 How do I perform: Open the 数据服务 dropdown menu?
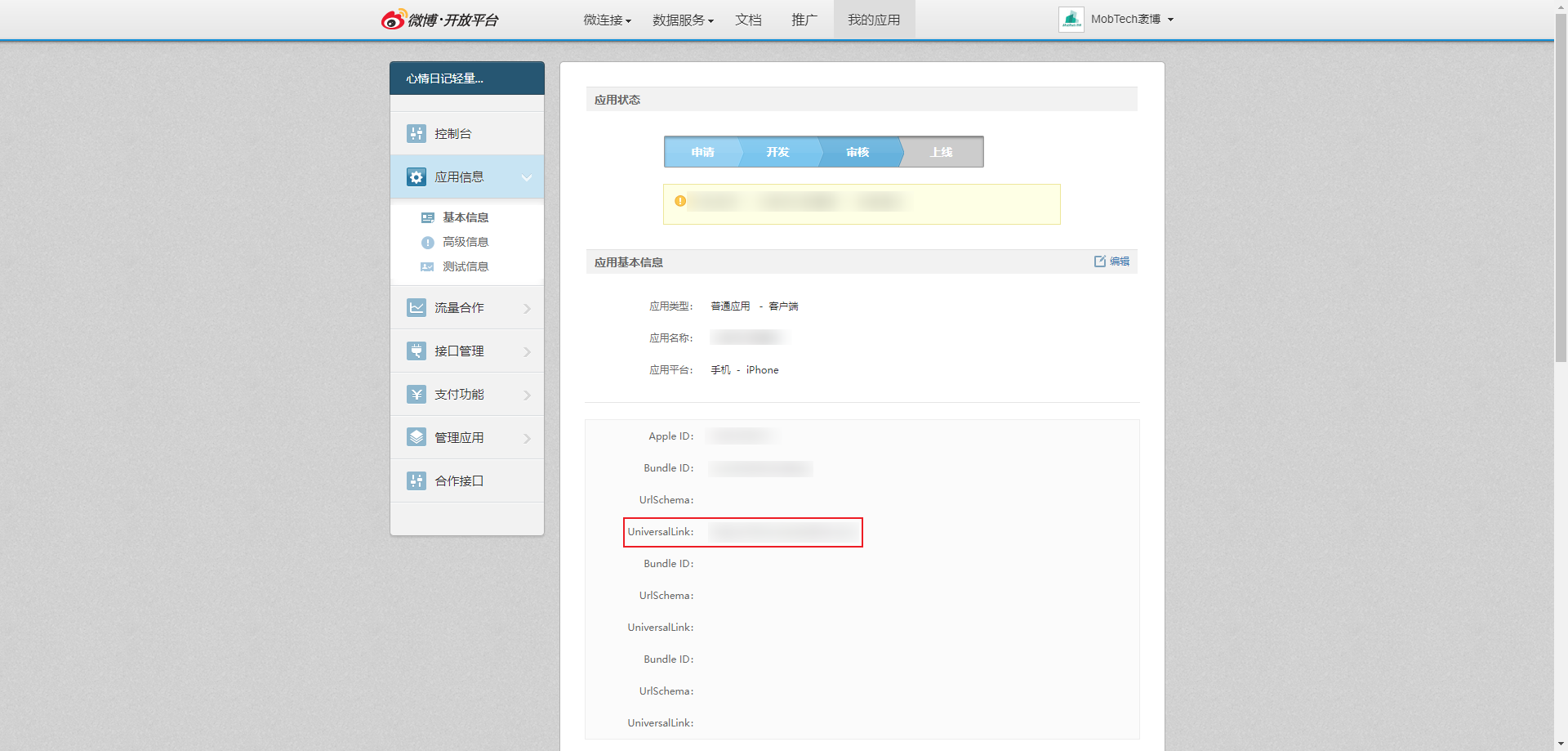pyautogui.click(x=683, y=20)
